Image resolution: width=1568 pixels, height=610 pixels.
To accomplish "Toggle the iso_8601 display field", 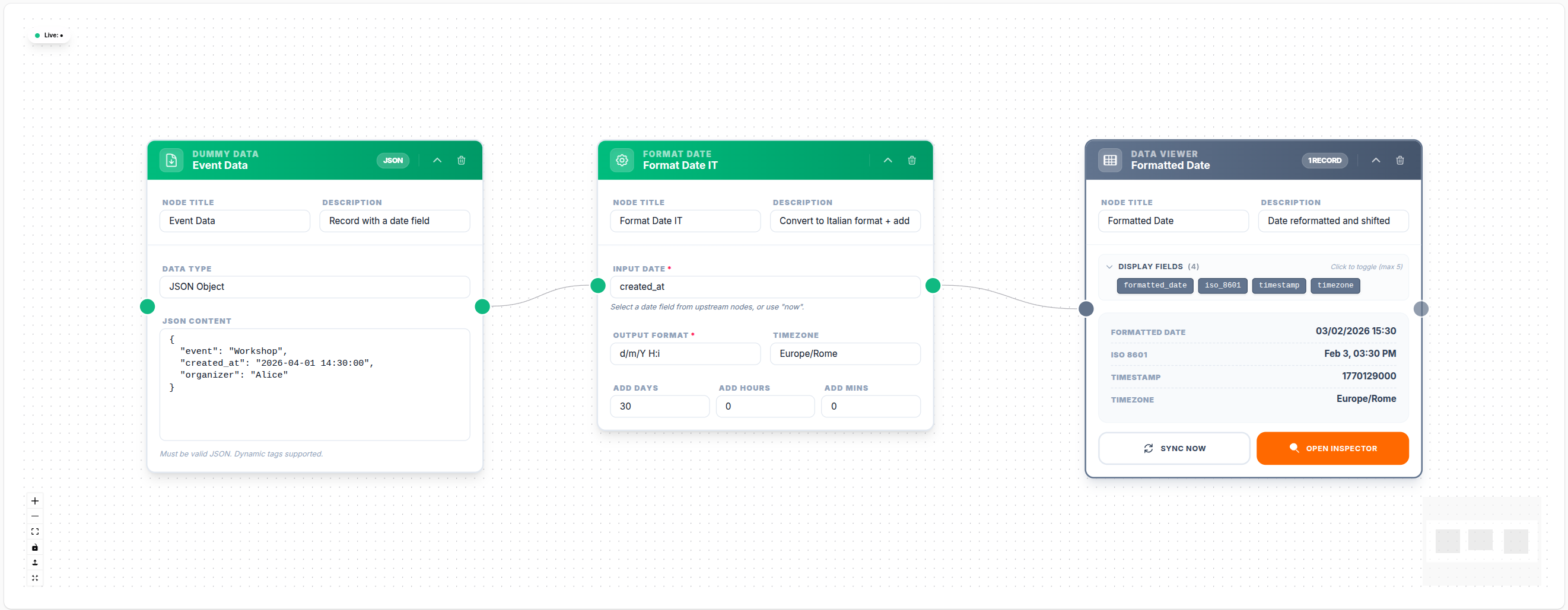I will pos(1222,285).
